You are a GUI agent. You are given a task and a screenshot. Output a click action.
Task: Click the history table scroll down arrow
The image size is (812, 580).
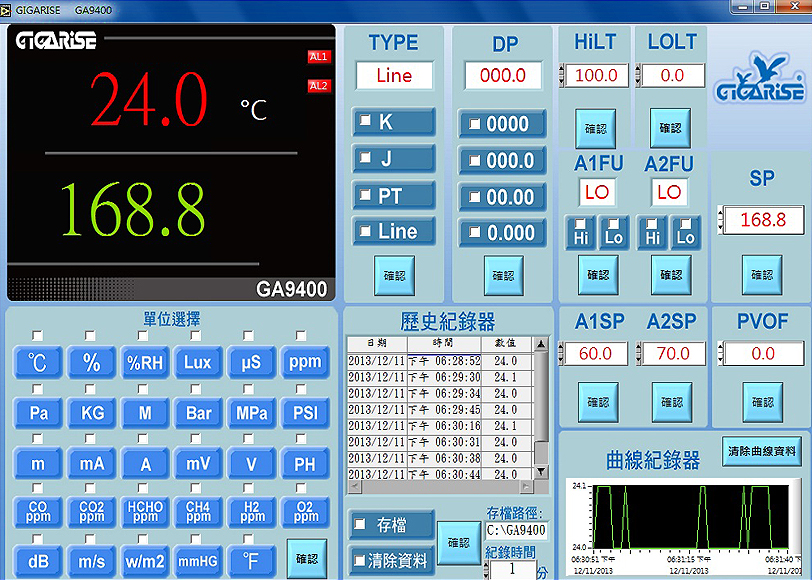click(541, 471)
